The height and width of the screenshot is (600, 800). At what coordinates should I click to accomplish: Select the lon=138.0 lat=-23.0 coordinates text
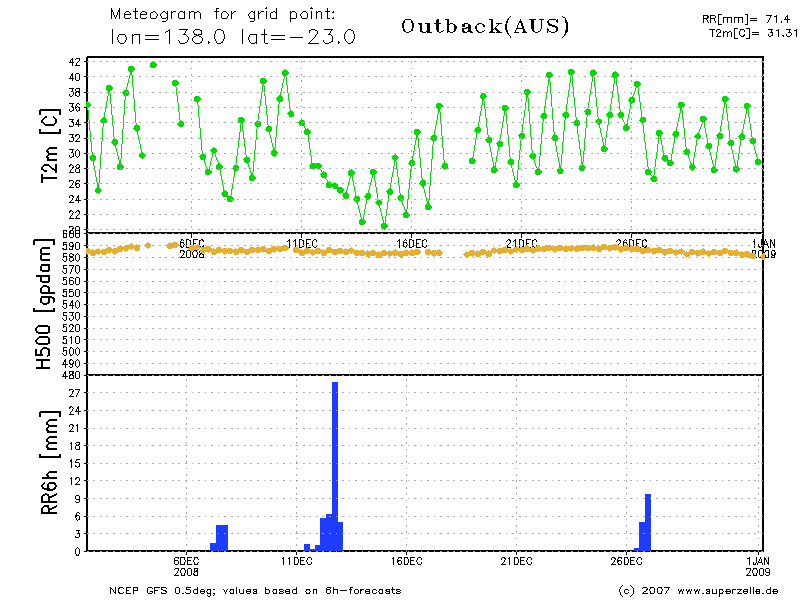point(233,38)
